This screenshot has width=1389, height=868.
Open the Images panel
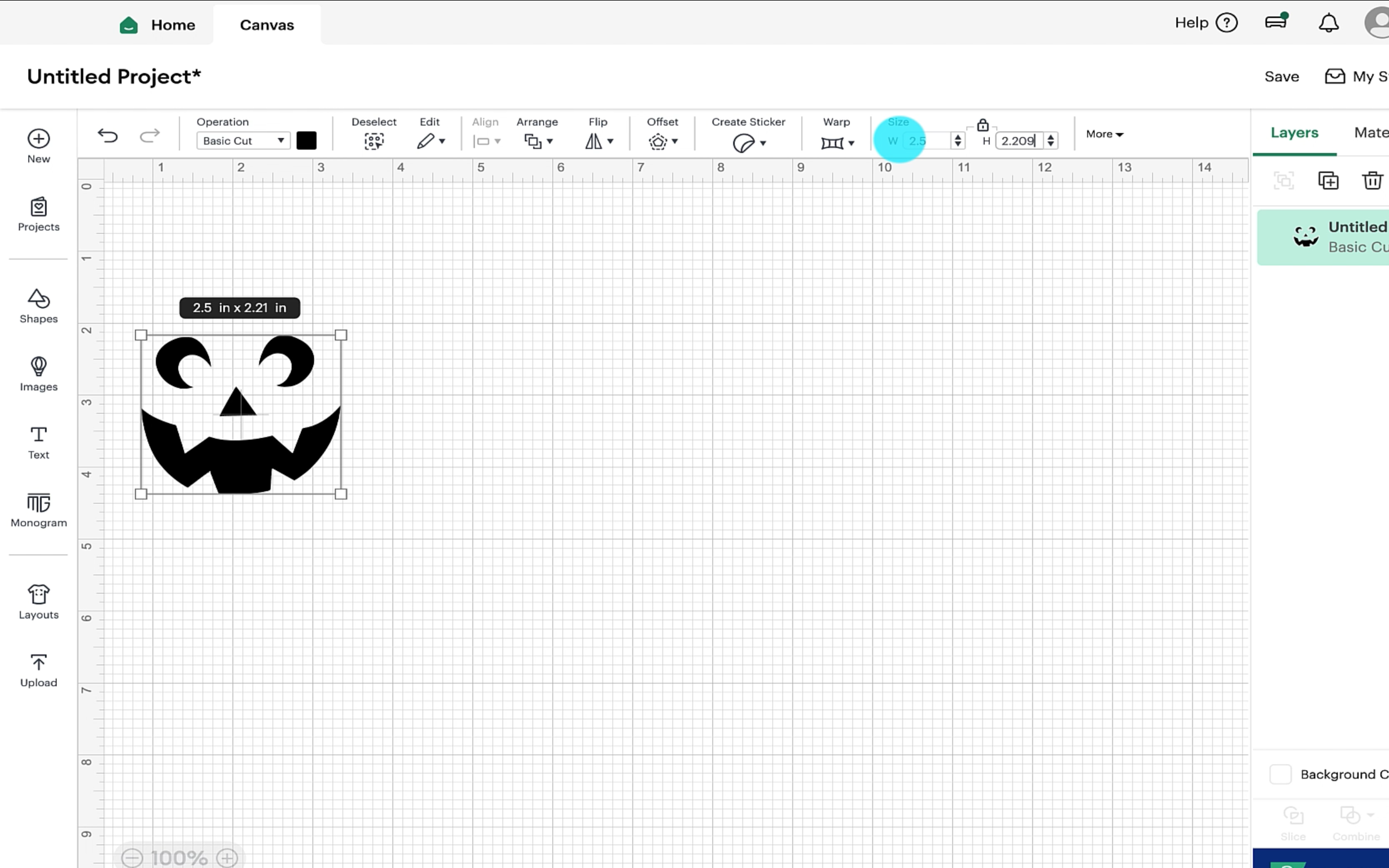(38, 374)
